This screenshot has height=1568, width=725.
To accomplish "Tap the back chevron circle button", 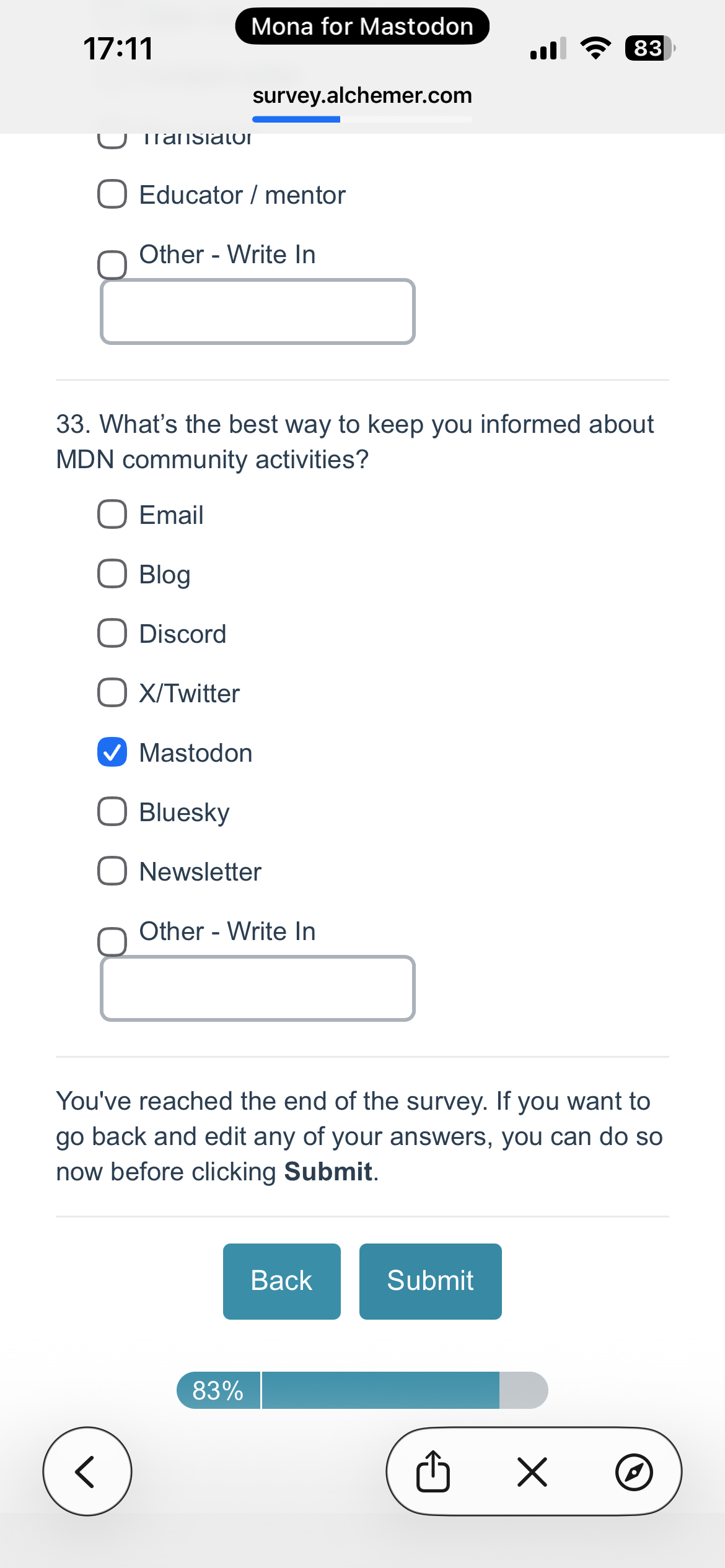I will [x=87, y=1471].
